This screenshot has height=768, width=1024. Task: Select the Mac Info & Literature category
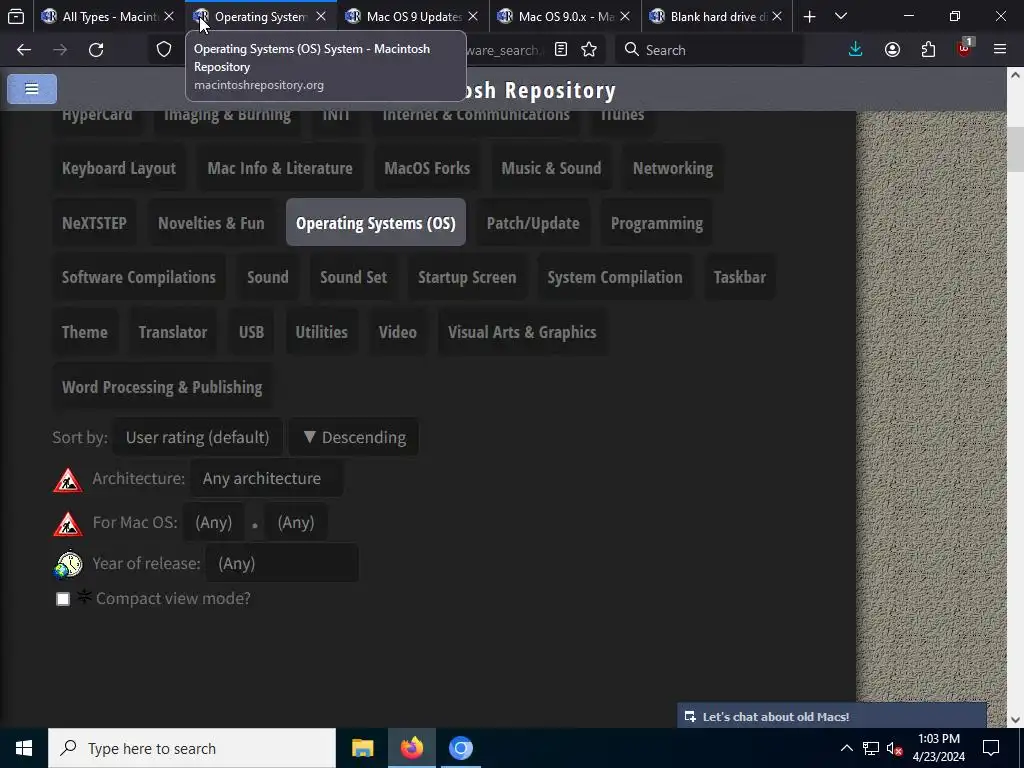280,168
